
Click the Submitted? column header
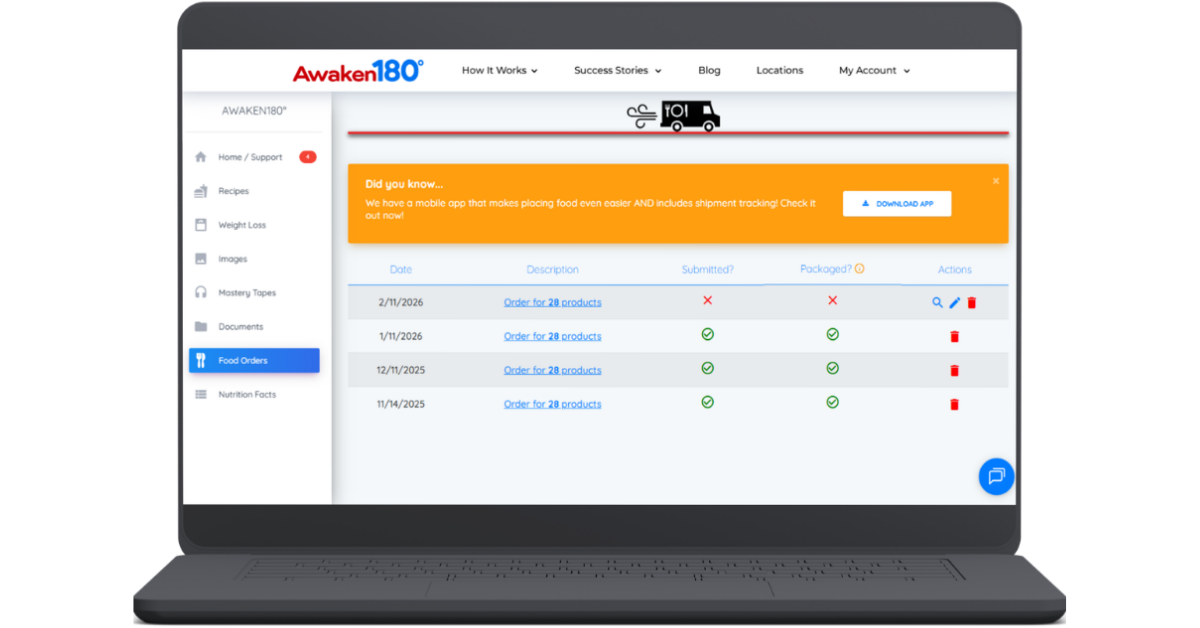tap(708, 270)
